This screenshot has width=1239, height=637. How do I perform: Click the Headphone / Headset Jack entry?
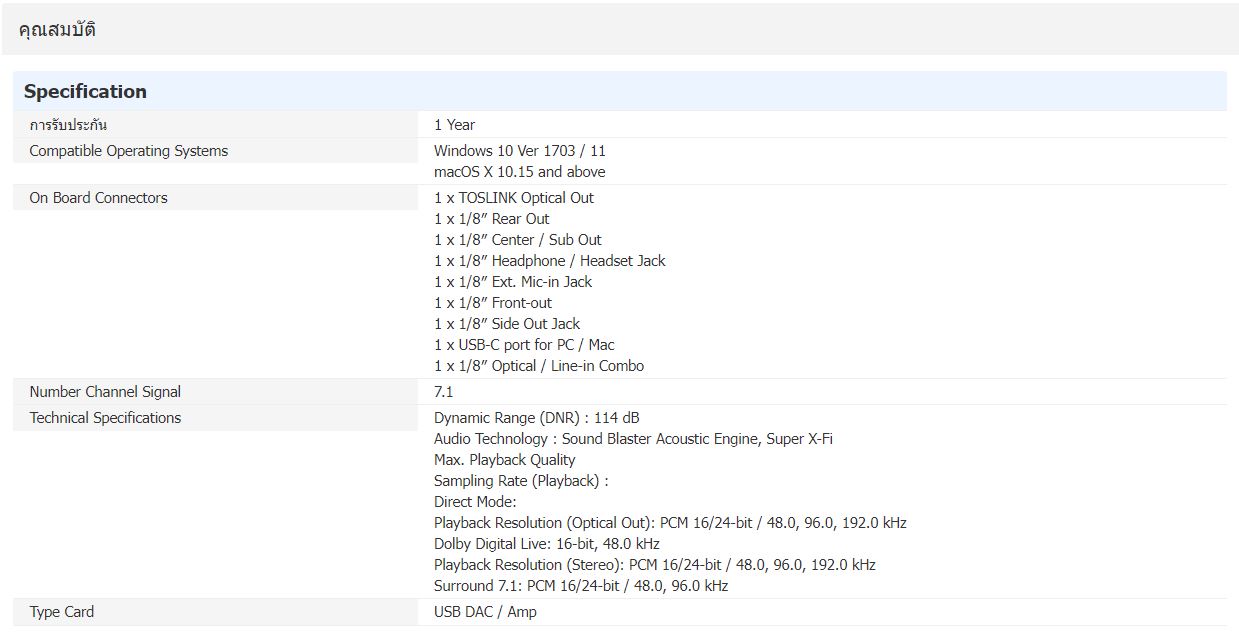pyautogui.click(x=549, y=261)
